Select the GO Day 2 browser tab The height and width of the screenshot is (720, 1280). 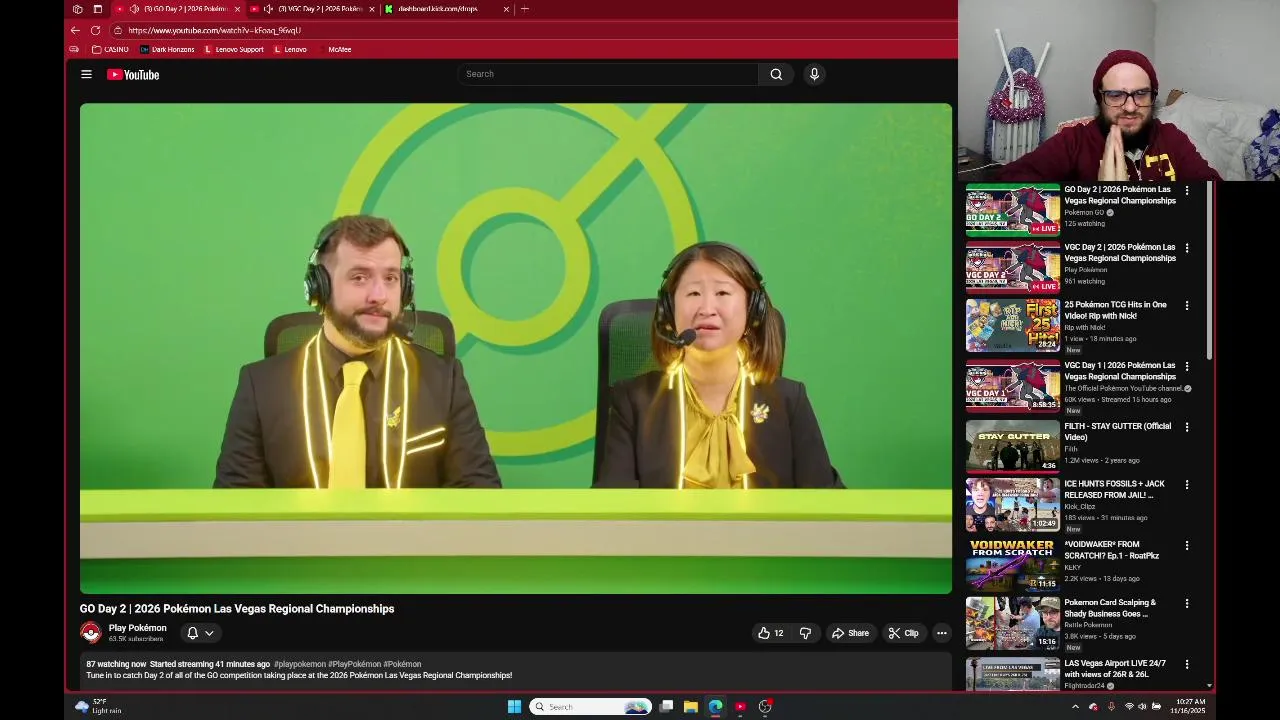point(179,9)
